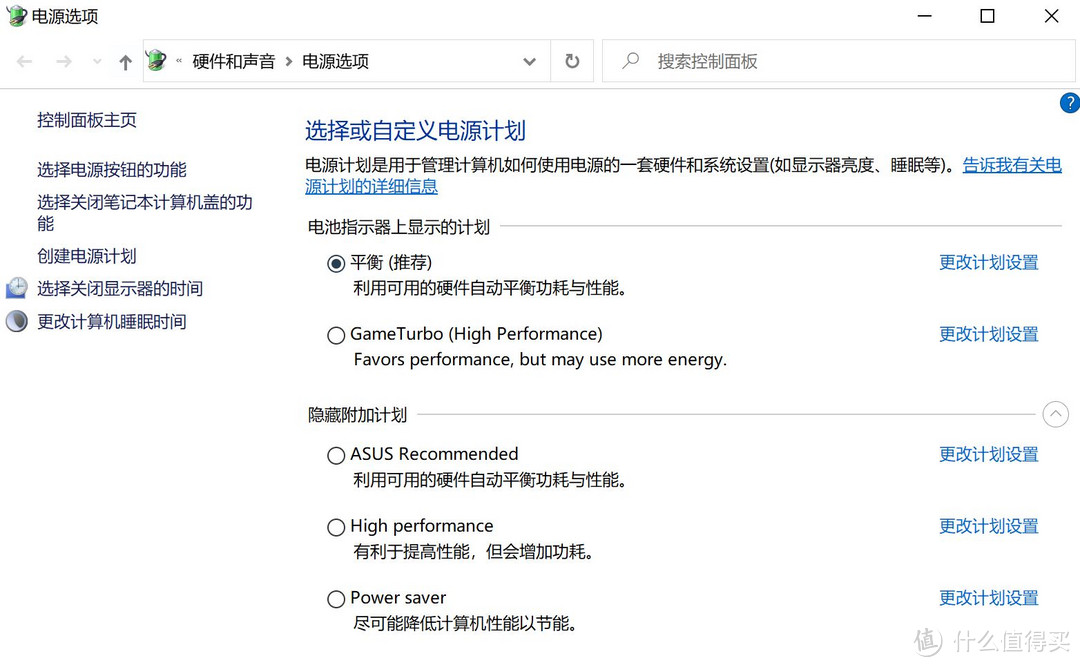Change plan settings for ASUS Recommended
Screen dimensions: 1080x667
(x=989, y=455)
